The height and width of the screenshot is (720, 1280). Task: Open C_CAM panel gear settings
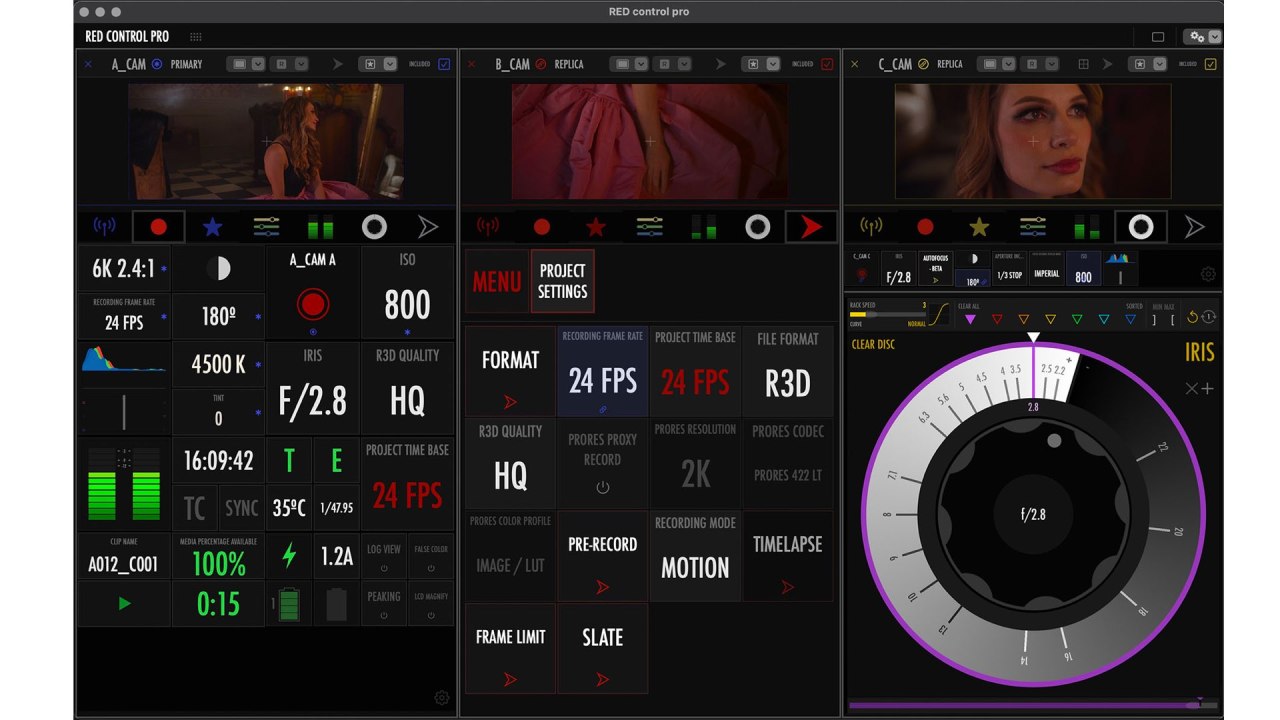click(x=1208, y=274)
